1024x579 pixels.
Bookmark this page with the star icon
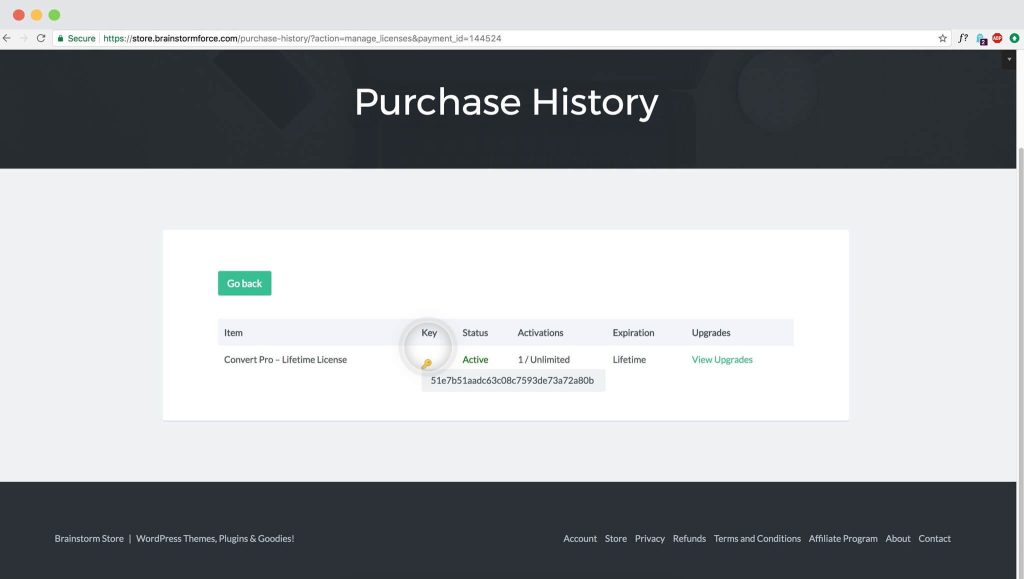click(x=942, y=39)
